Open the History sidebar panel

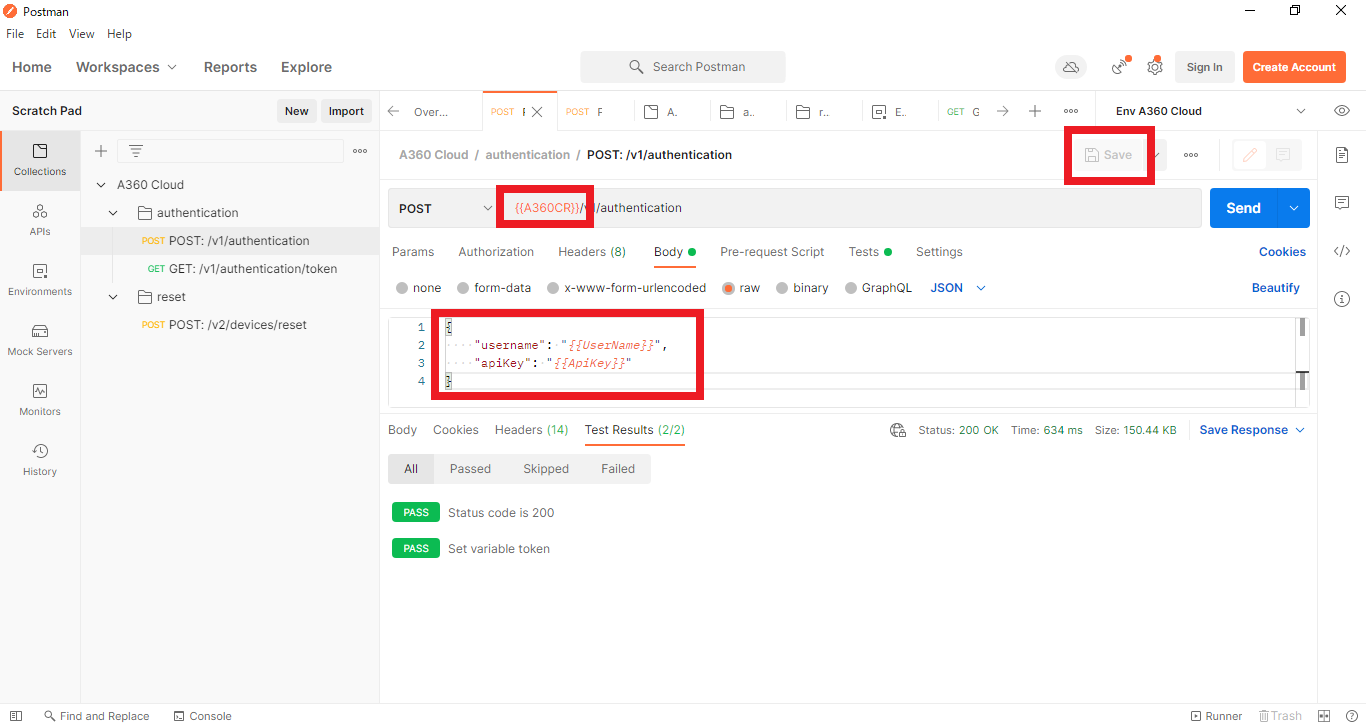[40, 460]
